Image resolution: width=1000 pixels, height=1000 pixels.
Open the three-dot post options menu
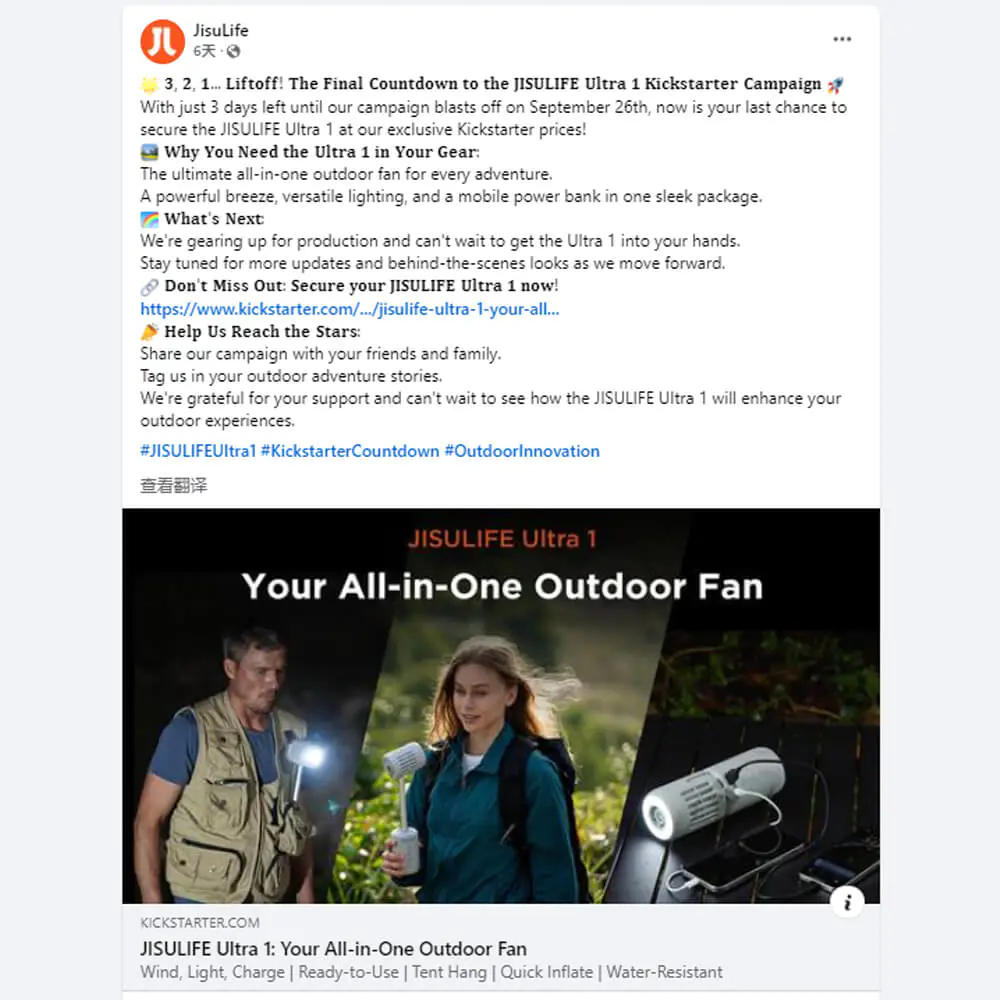(x=842, y=40)
